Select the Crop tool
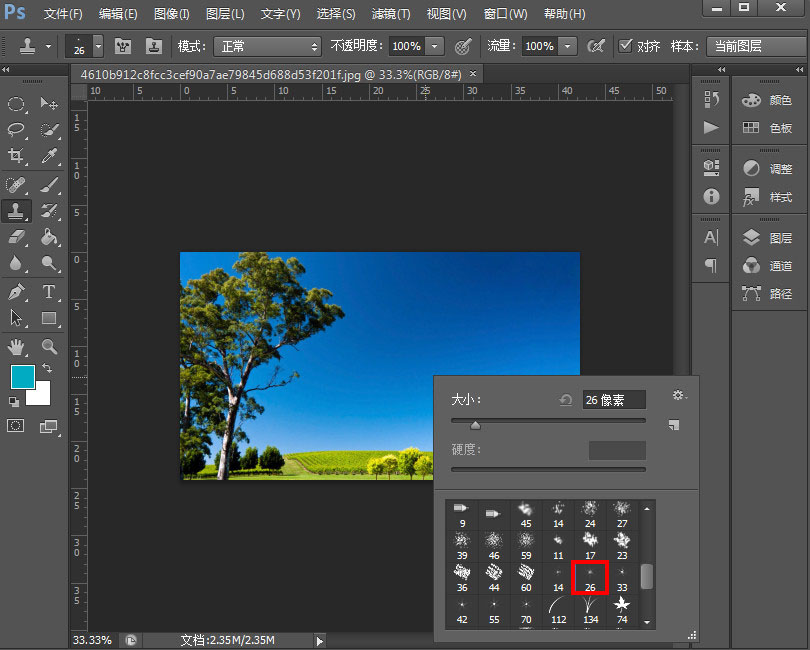 tap(16, 156)
